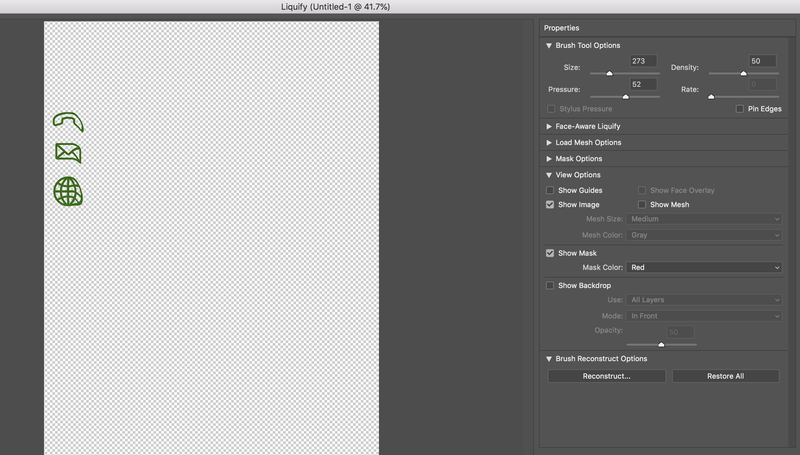Expand the Face-Aware Liquify section
800x455 pixels.
click(x=549, y=127)
